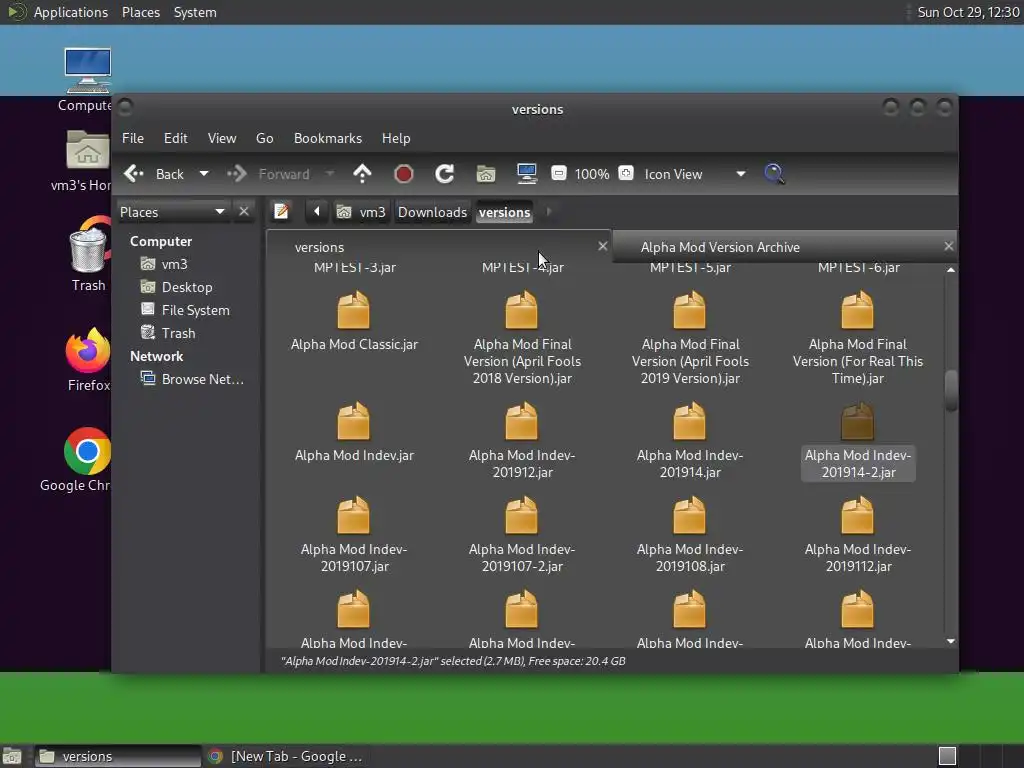The width and height of the screenshot is (1024, 768).
Task: Close the Places side pane
Action: click(244, 212)
